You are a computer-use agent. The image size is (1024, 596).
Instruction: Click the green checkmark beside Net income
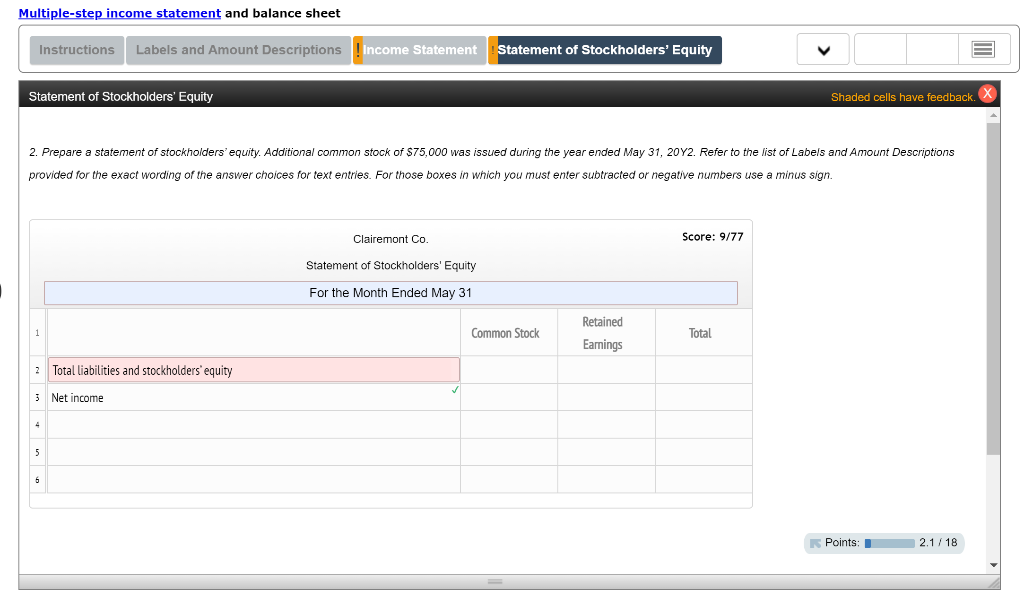(x=455, y=390)
